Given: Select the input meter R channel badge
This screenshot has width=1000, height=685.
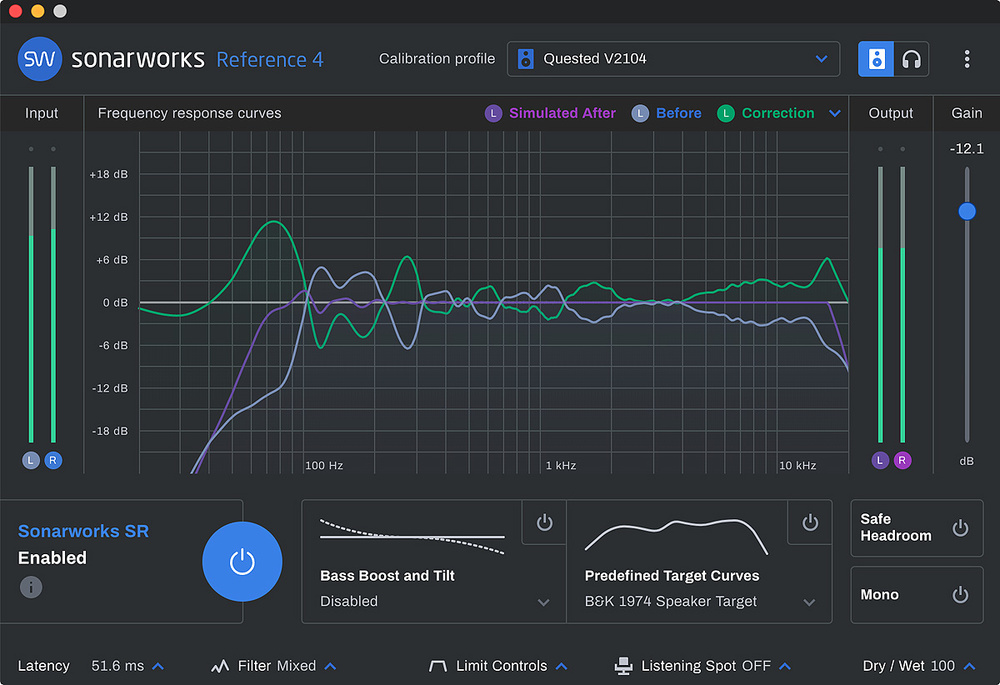Looking at the screenshot, I should tap(53, 460).
